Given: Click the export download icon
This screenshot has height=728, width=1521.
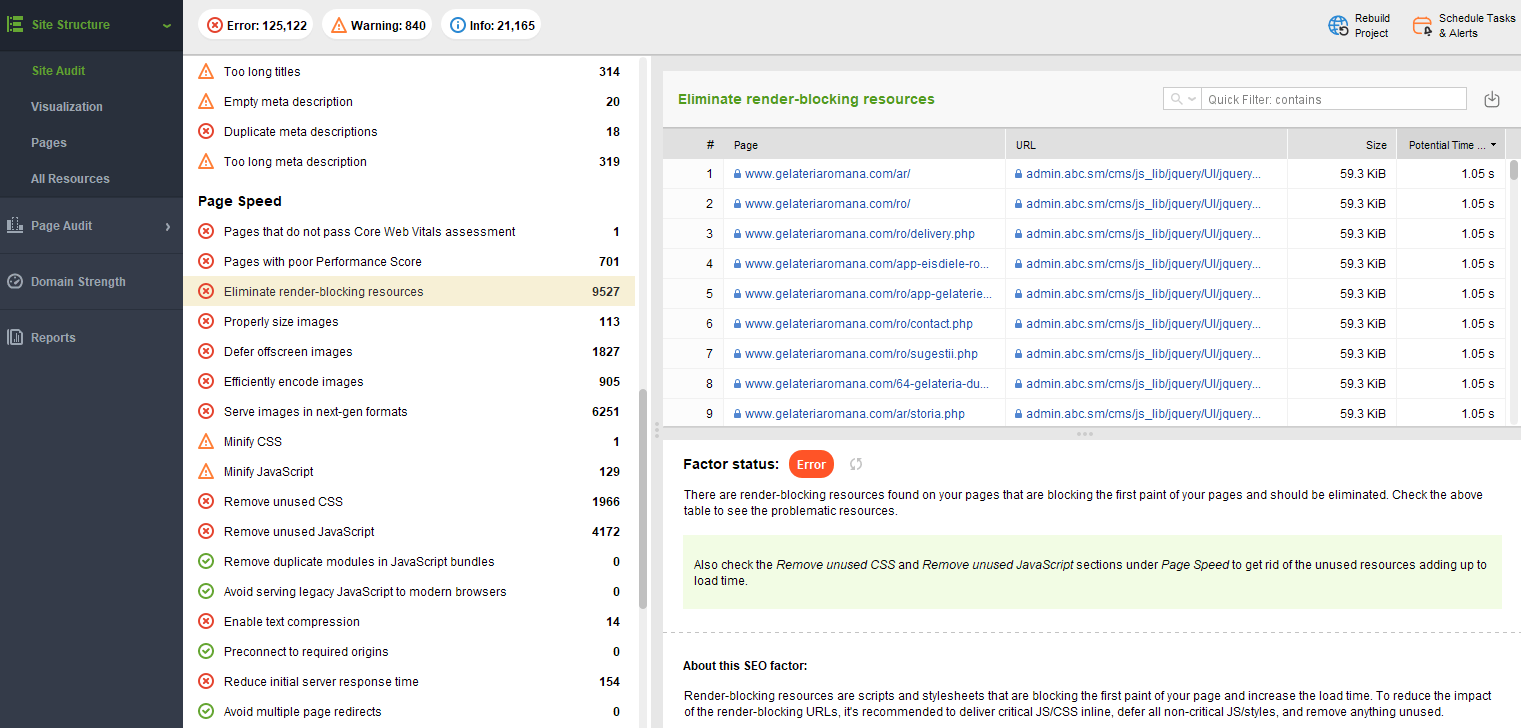Looking at the screenshot, I should point(1491,99).
